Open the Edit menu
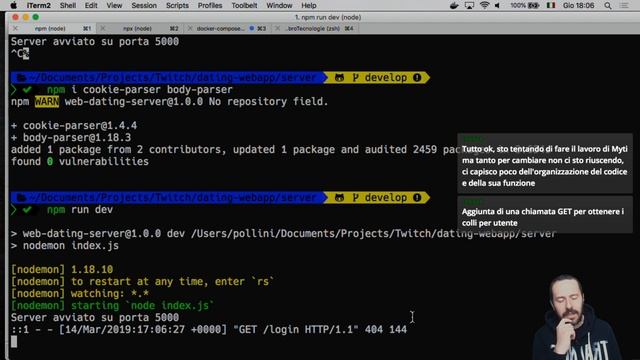Screen dimensions: 640x360 coord(91,5)
